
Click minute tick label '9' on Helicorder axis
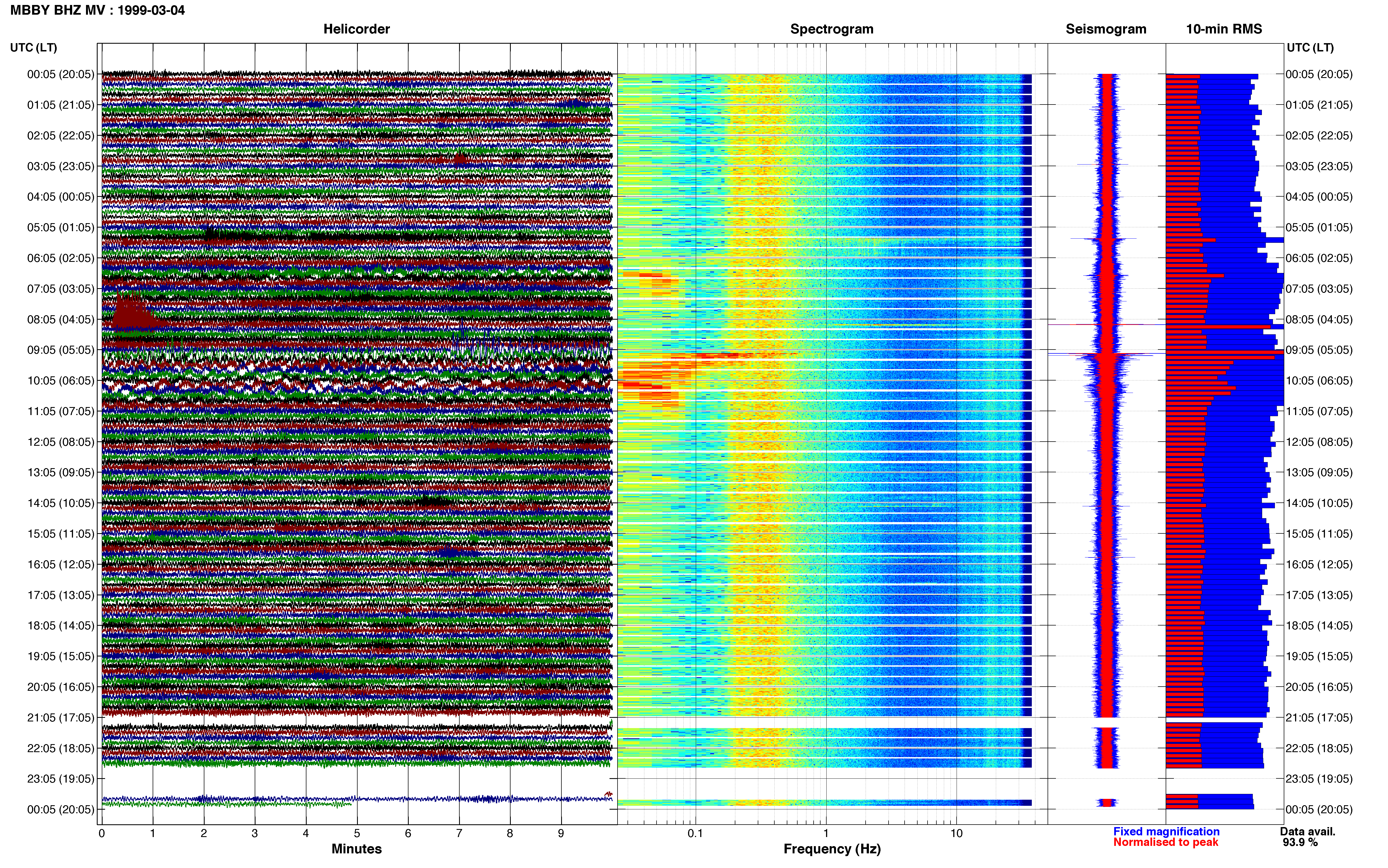coord(561,833)
